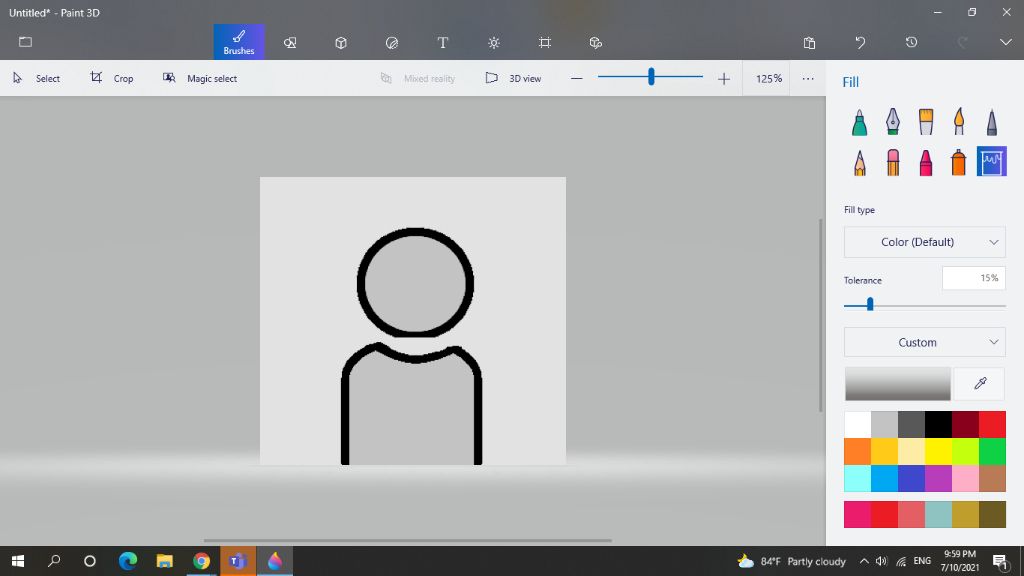Switch to 3D view mode

click(512, 78)
